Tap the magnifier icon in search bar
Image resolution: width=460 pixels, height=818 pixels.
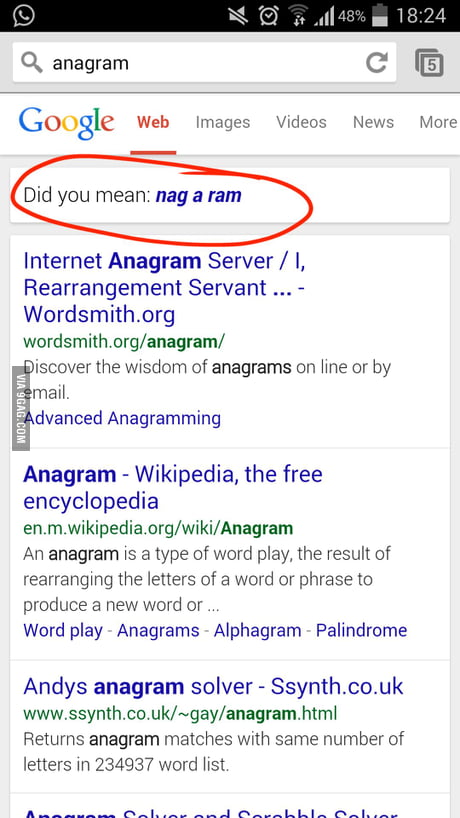click(32, 63)
